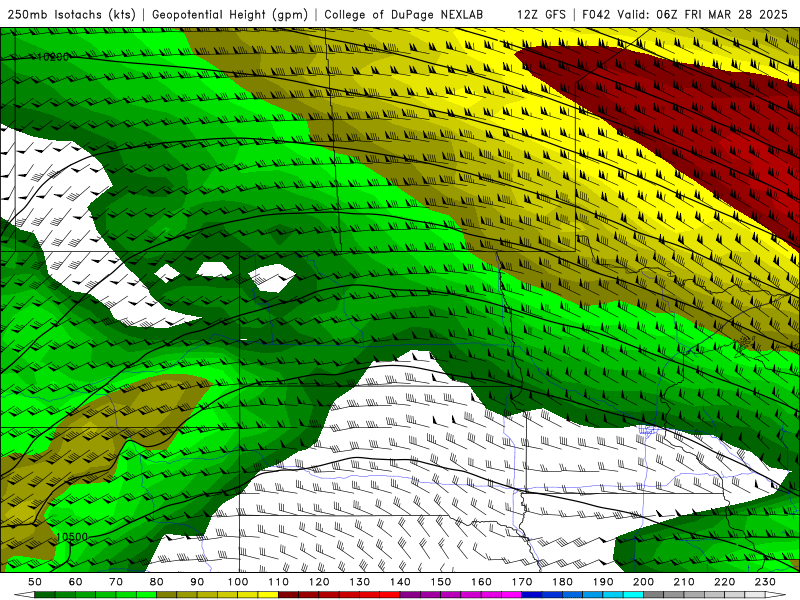Select the dark purple swatch just above 140
Image resolution: width=800 pixels, height=600 pixels.
click(410, 595)
